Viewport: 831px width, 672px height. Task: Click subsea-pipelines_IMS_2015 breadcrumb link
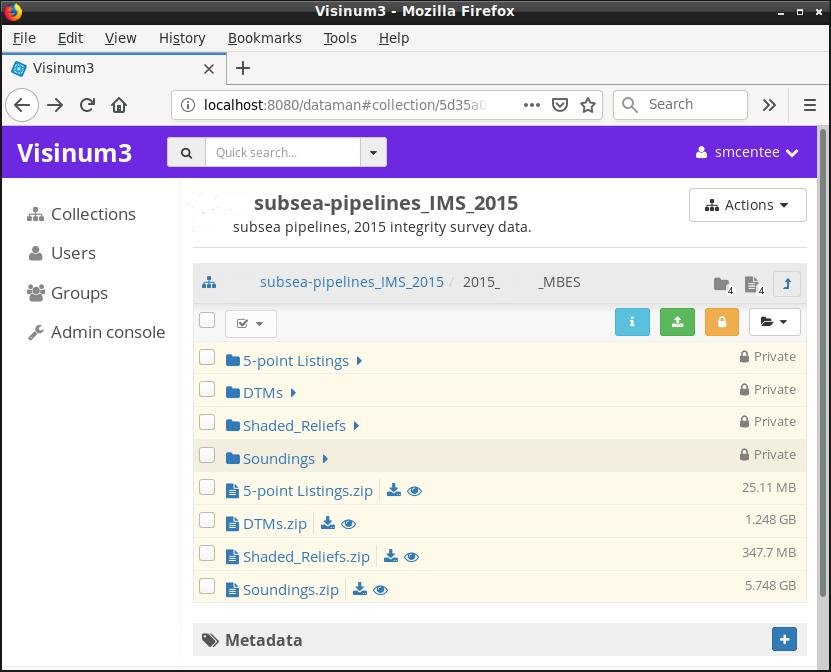click(351, 282)
